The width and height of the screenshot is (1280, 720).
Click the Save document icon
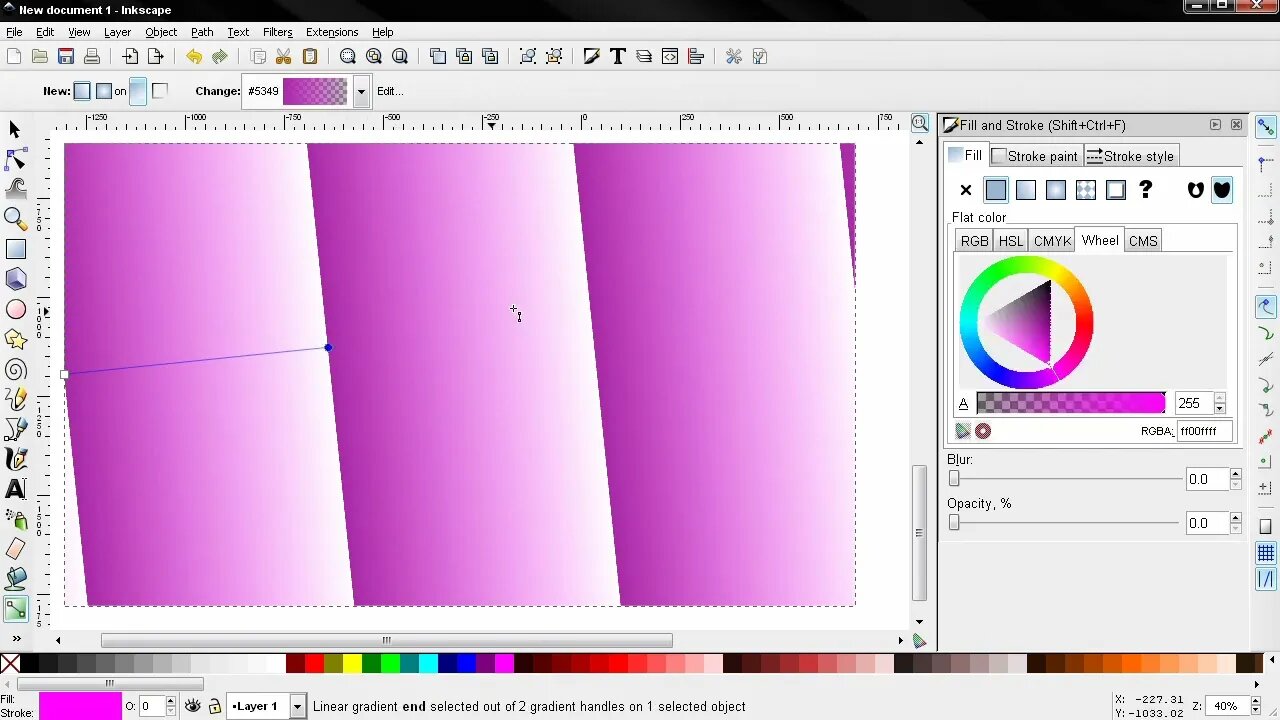(x=66, y=56)
